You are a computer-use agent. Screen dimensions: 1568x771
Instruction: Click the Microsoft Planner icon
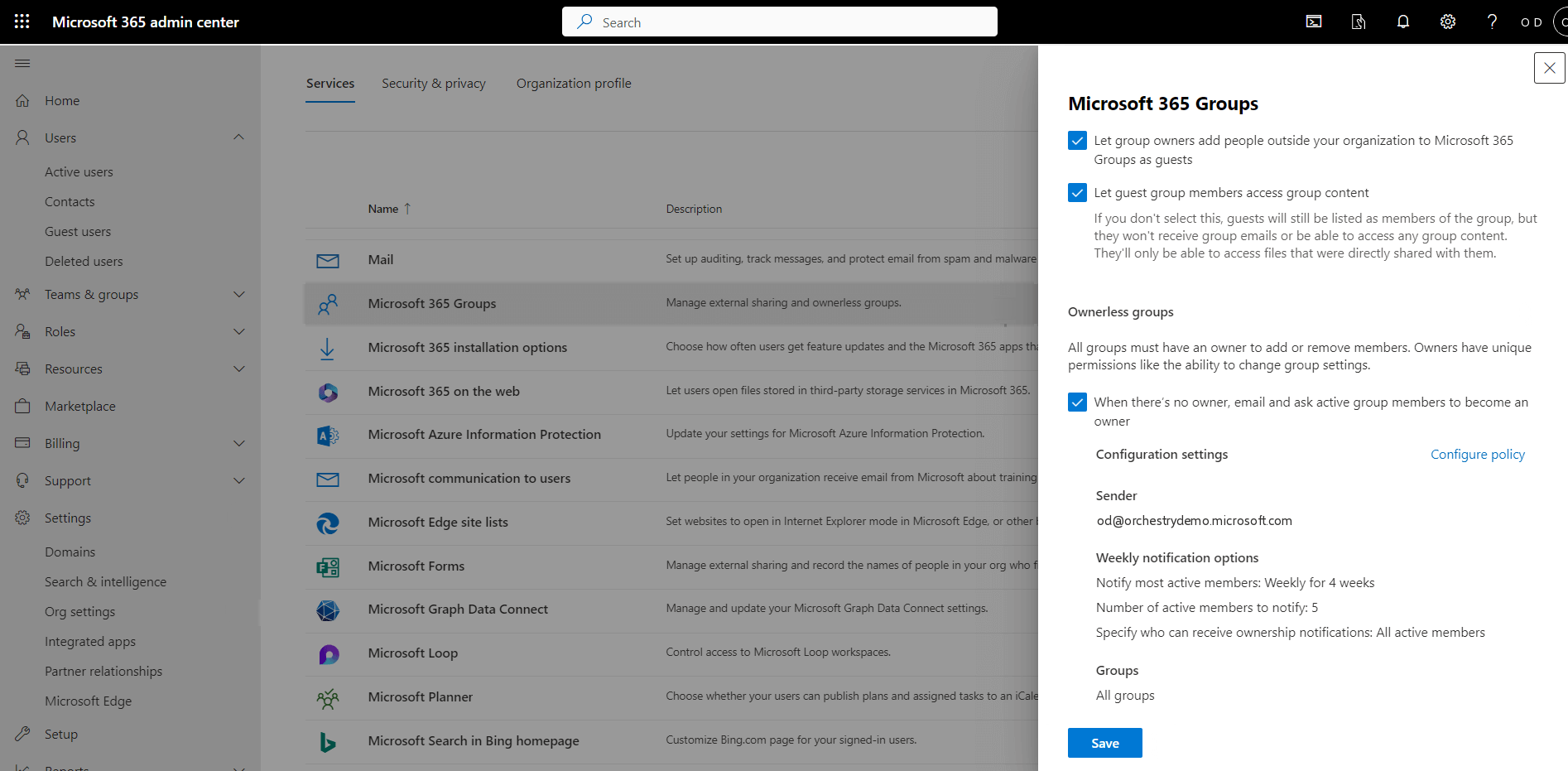(328, 698)
